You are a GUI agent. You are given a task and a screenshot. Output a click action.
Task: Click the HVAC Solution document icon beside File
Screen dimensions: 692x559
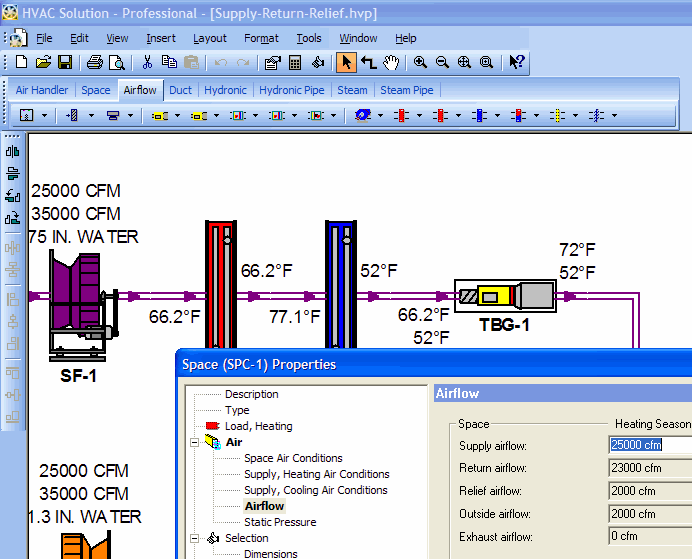click(x=18, y=38)
